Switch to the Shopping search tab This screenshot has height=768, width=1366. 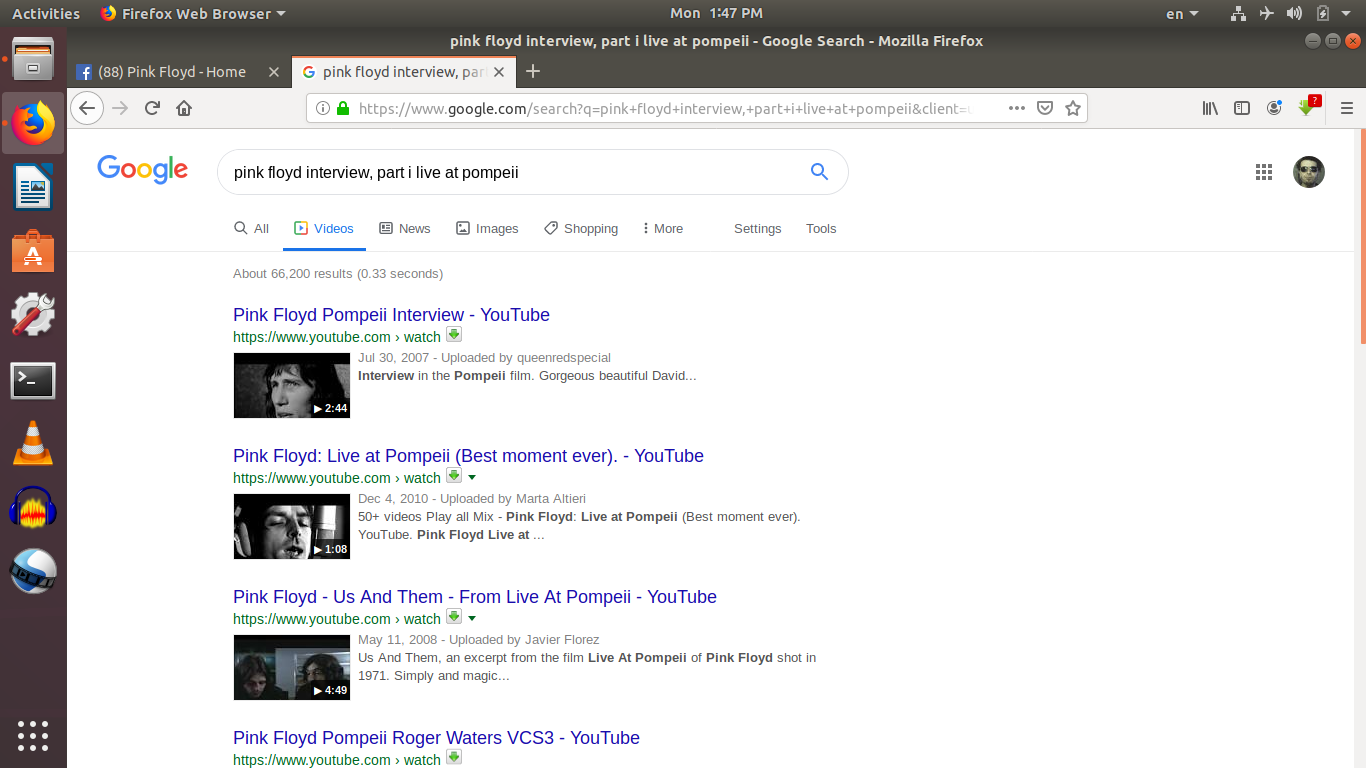[581, 229]
